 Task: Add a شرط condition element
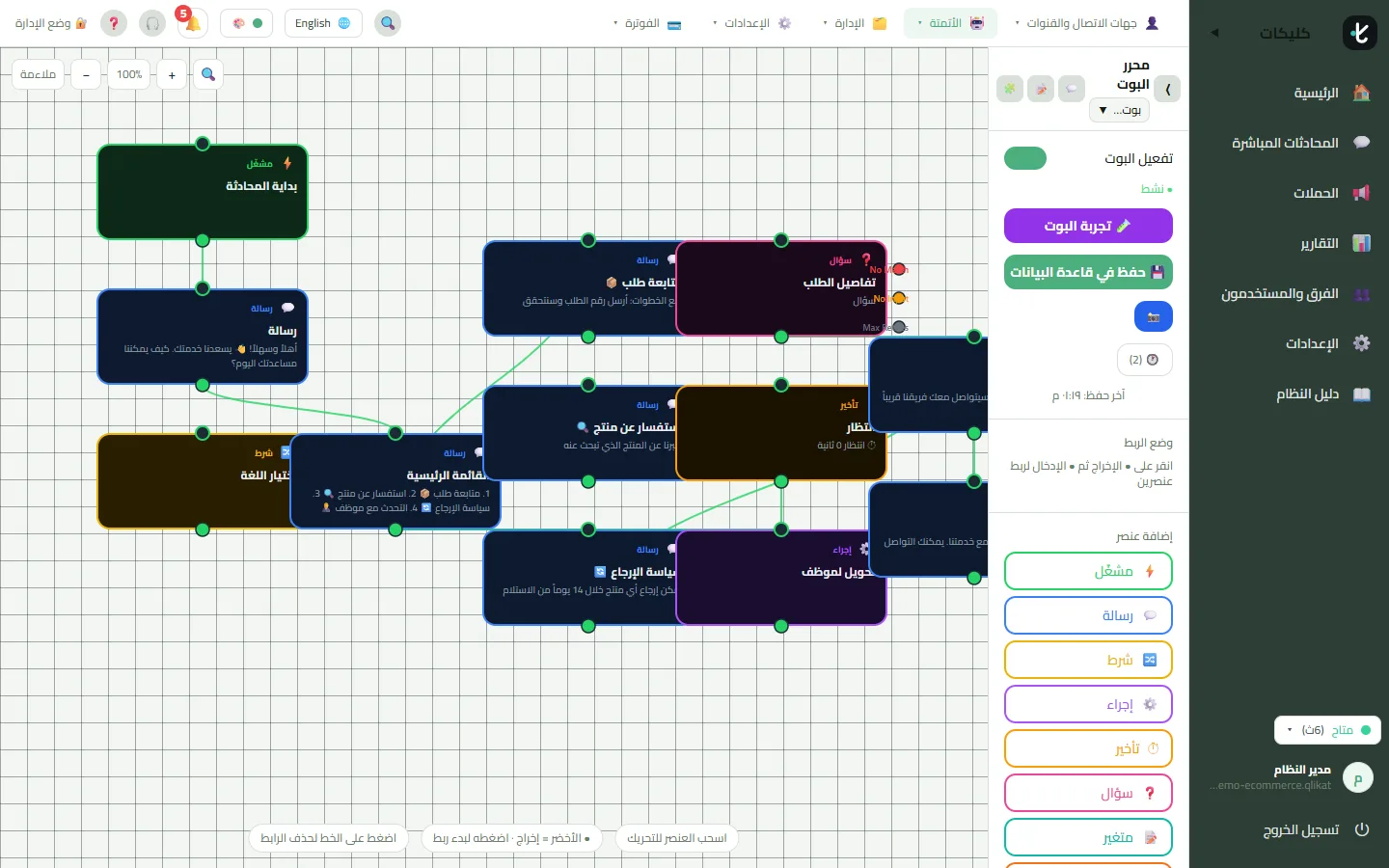click(1088, 660)
